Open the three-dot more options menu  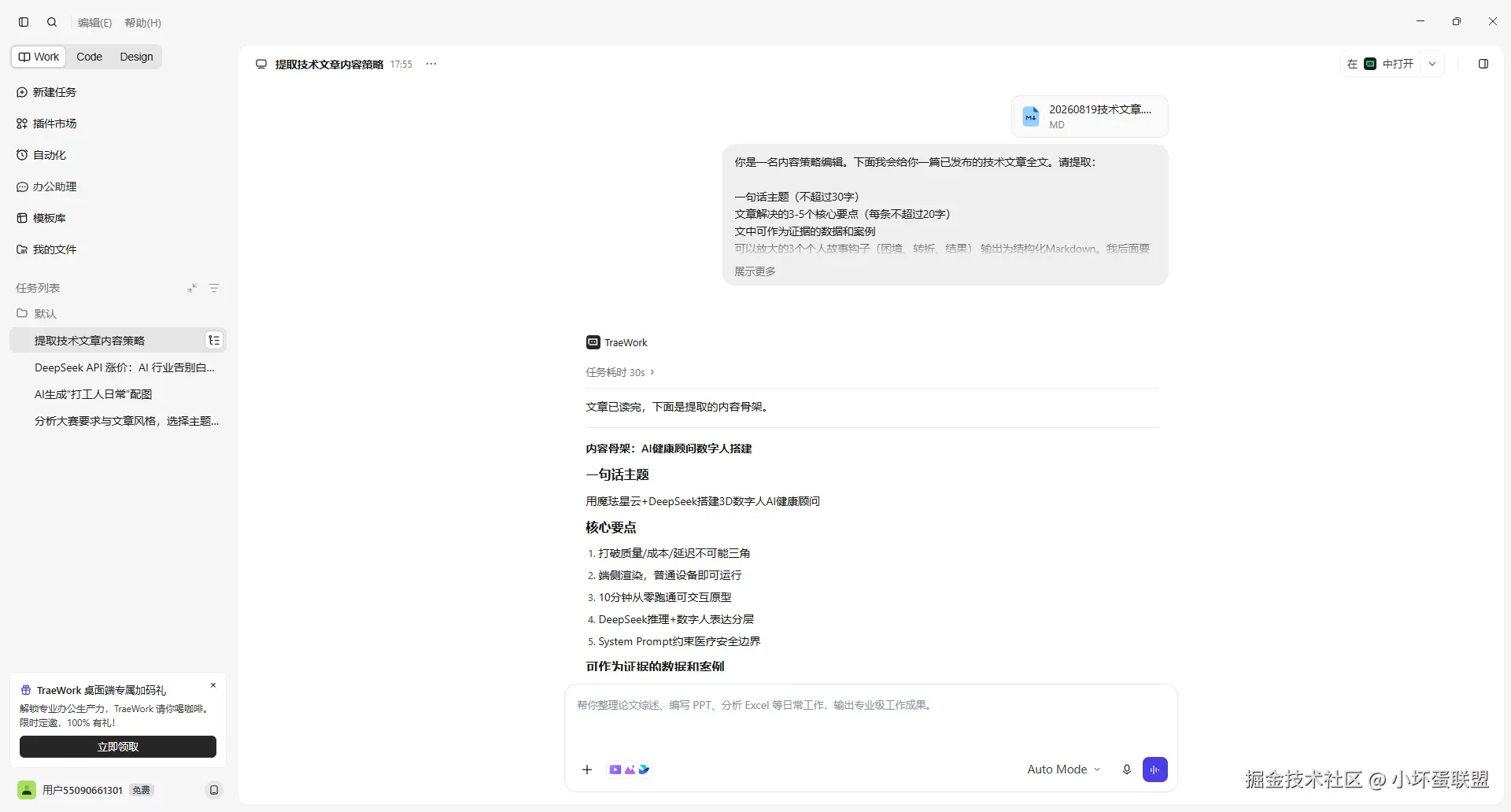pyautogui.click(x=431, y=64)
